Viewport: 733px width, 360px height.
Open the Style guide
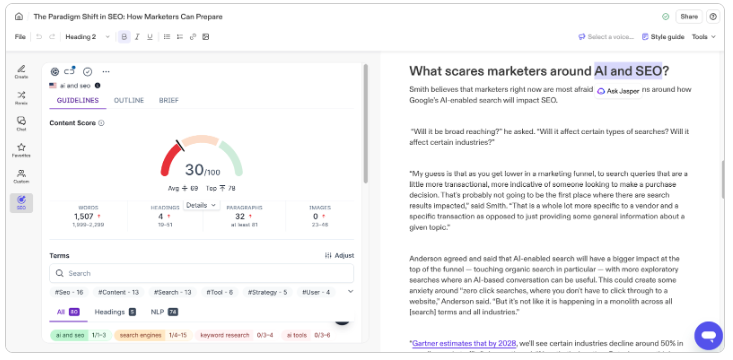point(663,37)
